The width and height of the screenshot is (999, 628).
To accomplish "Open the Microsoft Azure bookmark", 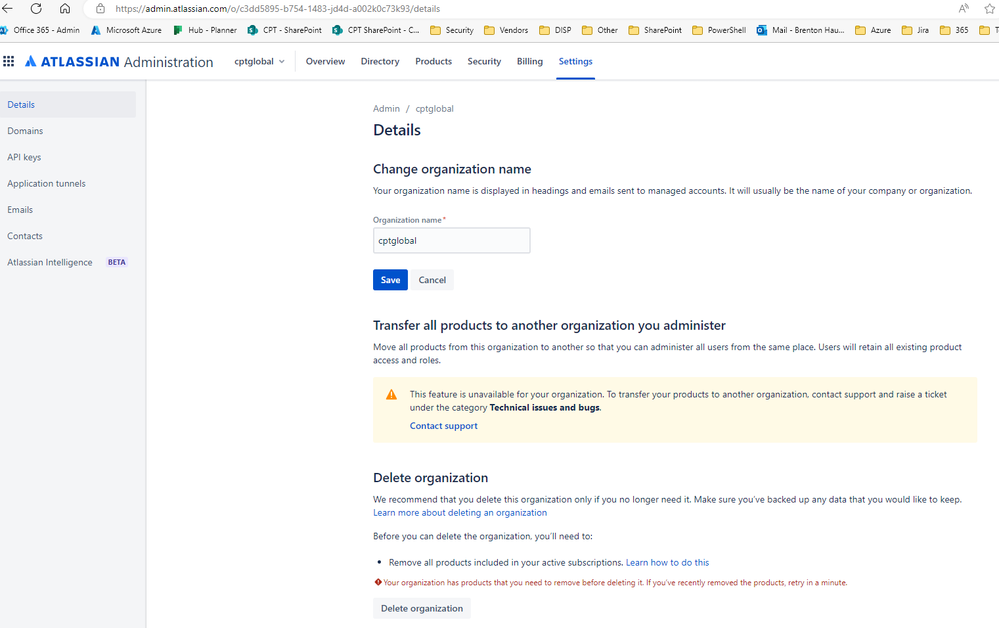I will (x=127, y=30).
